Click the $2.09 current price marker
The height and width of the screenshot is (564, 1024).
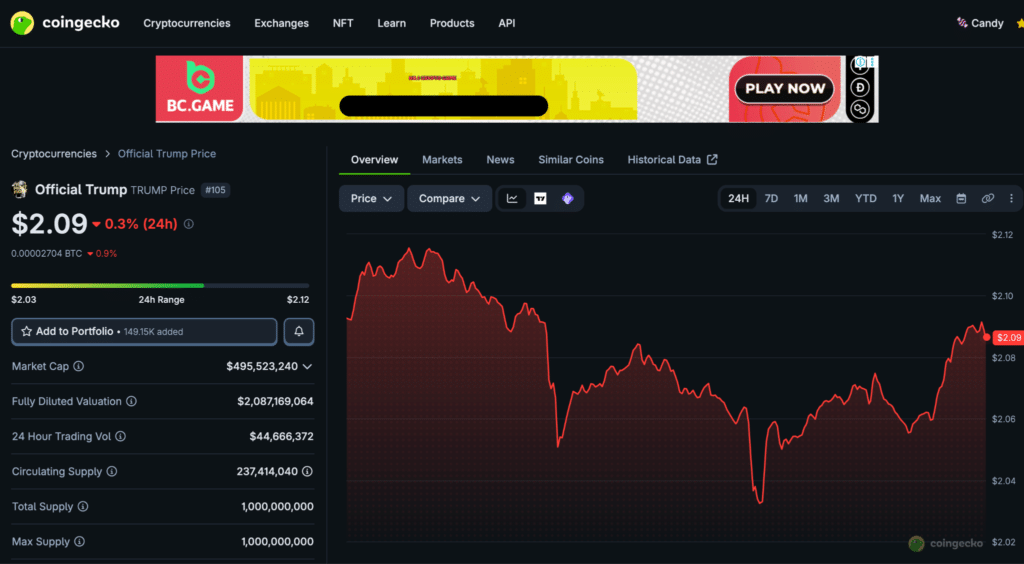point(1007,337)
